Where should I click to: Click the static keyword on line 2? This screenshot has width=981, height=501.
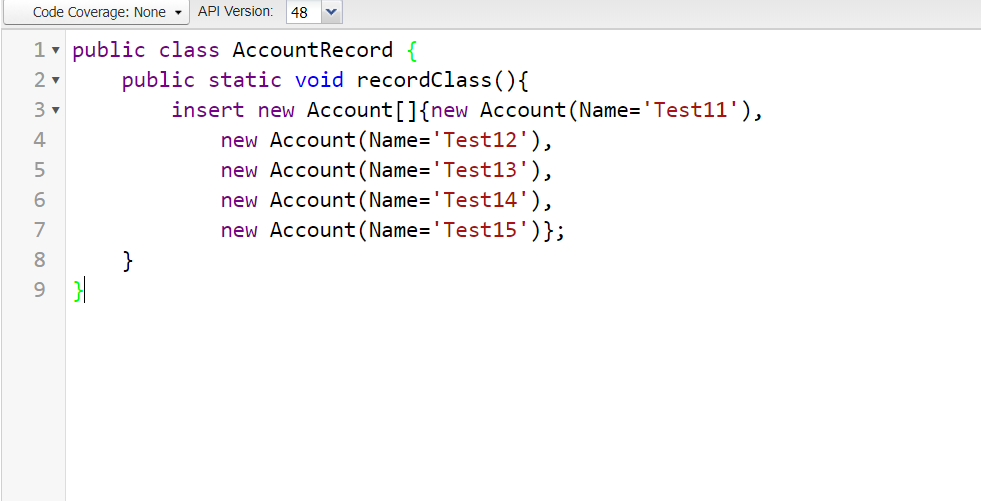pos(245,80)
